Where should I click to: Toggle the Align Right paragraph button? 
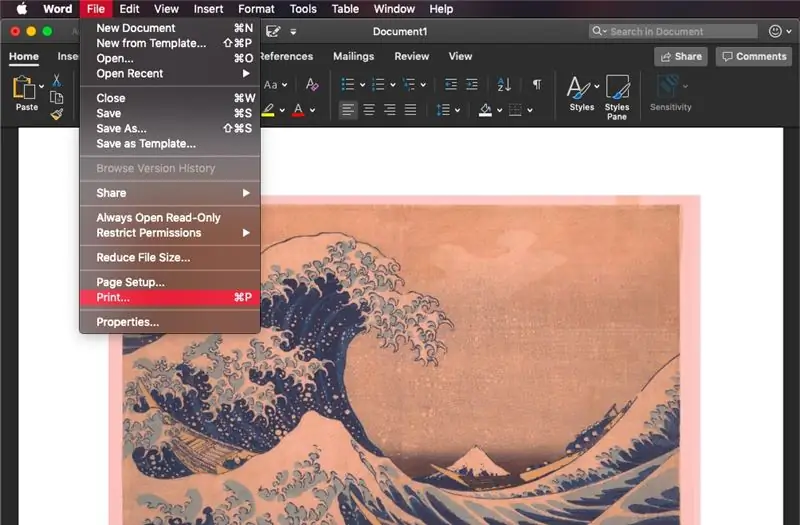tap(389, 110)
